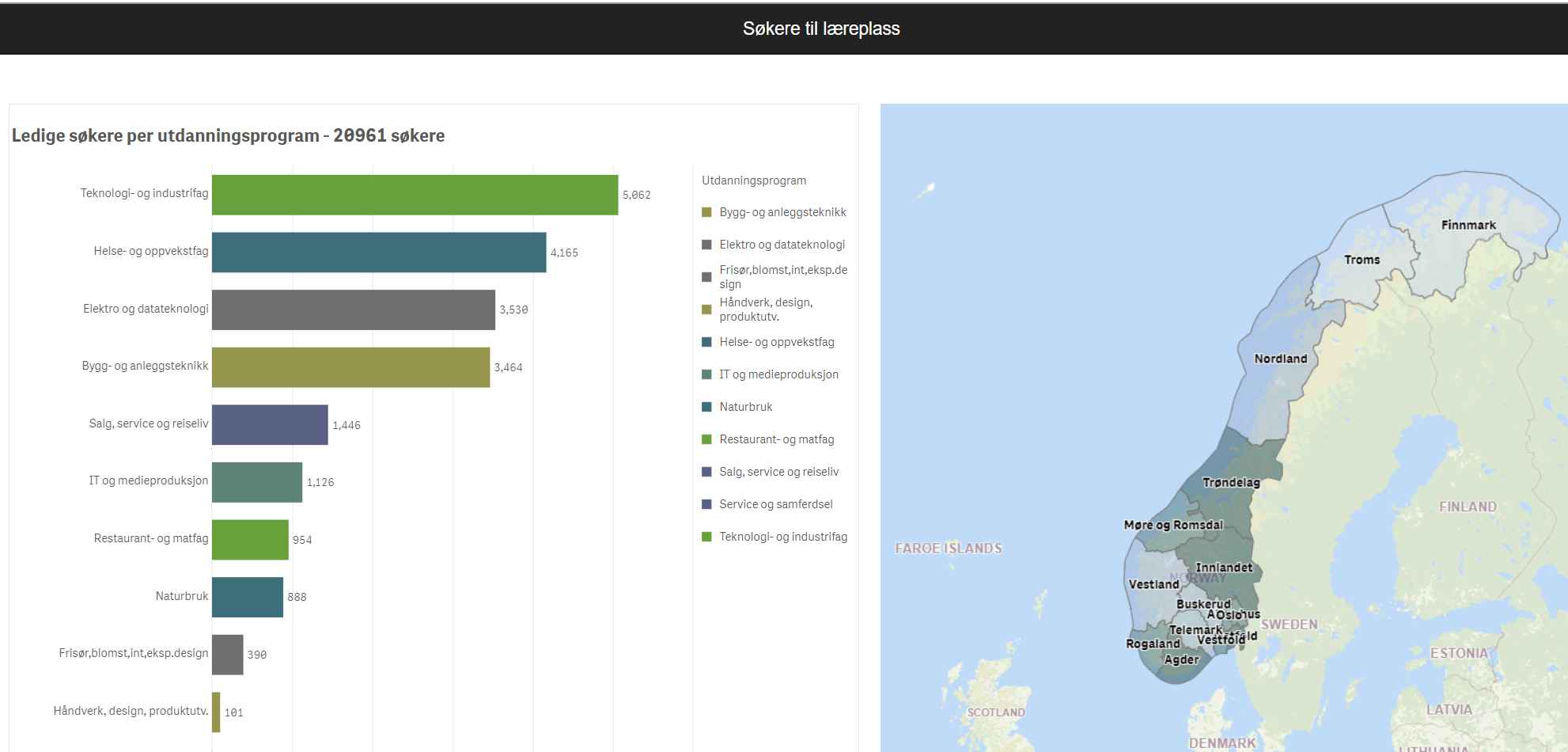Screen dimensions: 1568x752
Task: Select Naturbruk legend label
Action: (746, 407)
